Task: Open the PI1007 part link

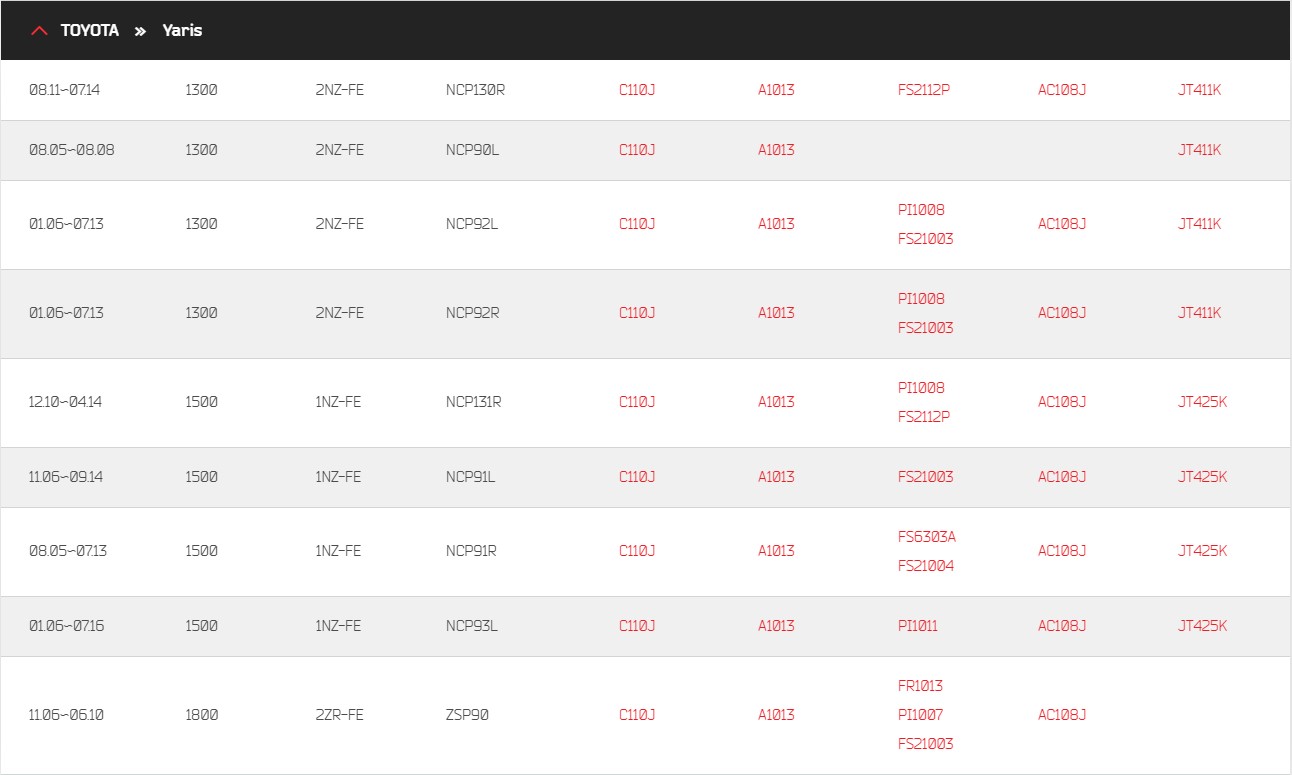Action: (921, 715)
